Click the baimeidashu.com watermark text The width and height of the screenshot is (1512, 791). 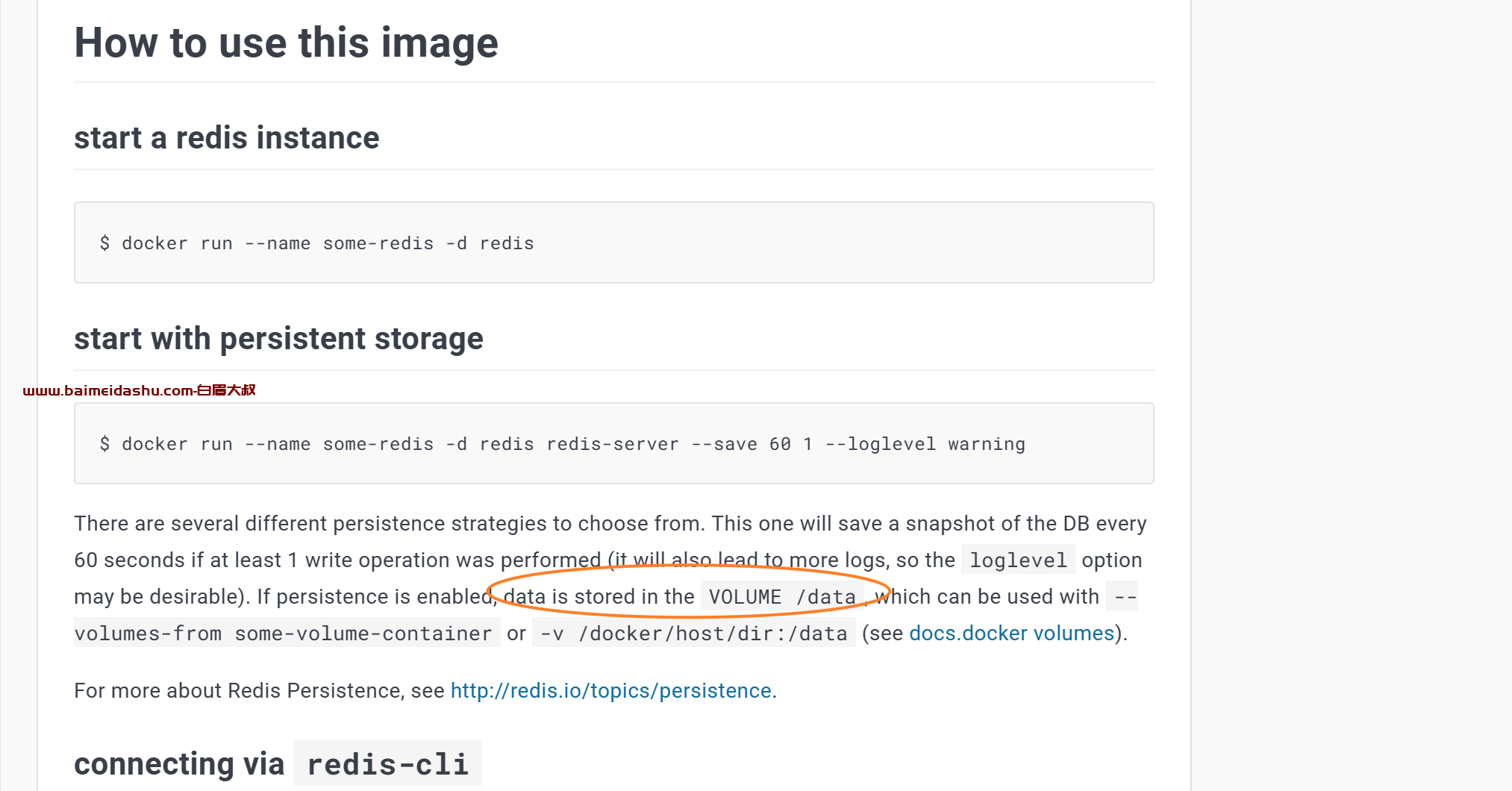(x=140, y=390)
